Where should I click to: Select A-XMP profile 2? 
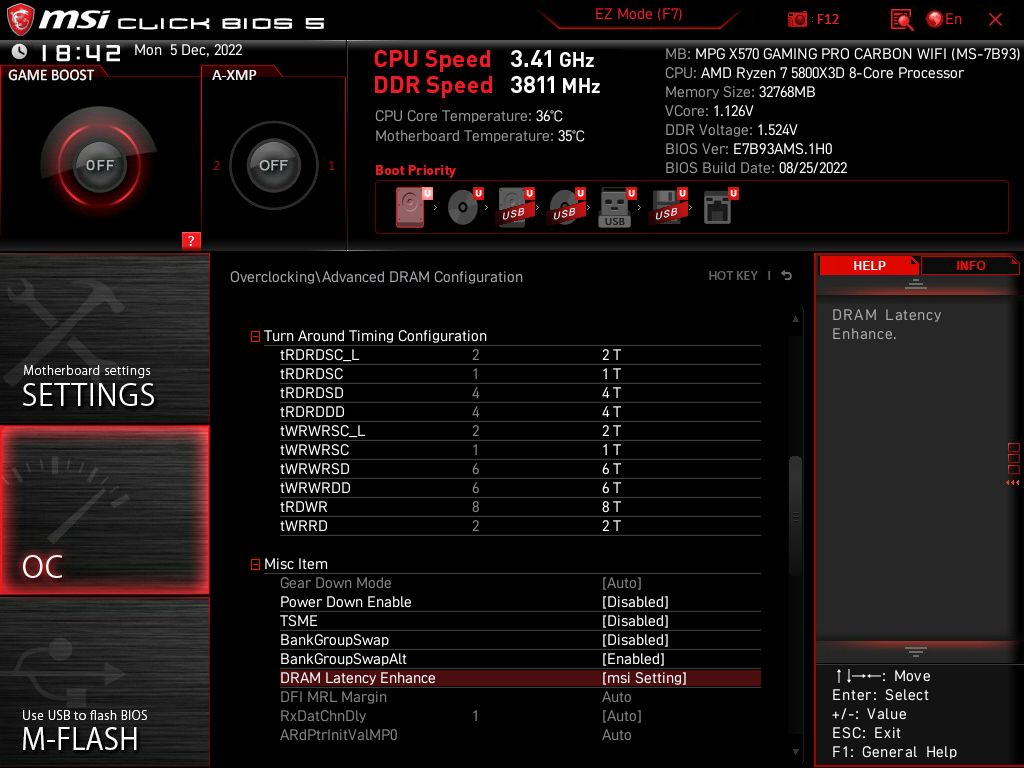point(217,165)
